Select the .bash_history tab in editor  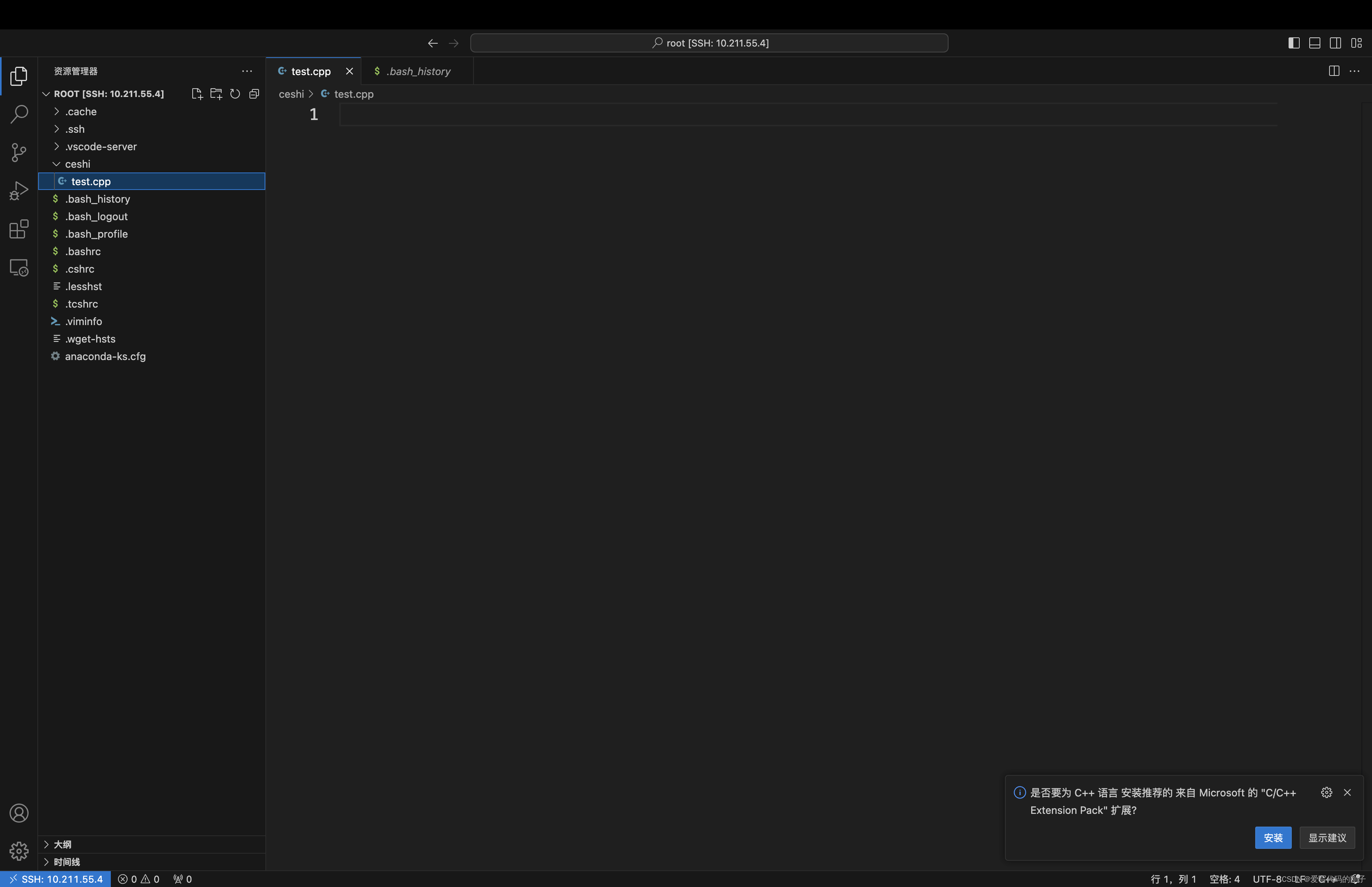tap(417, 71)
